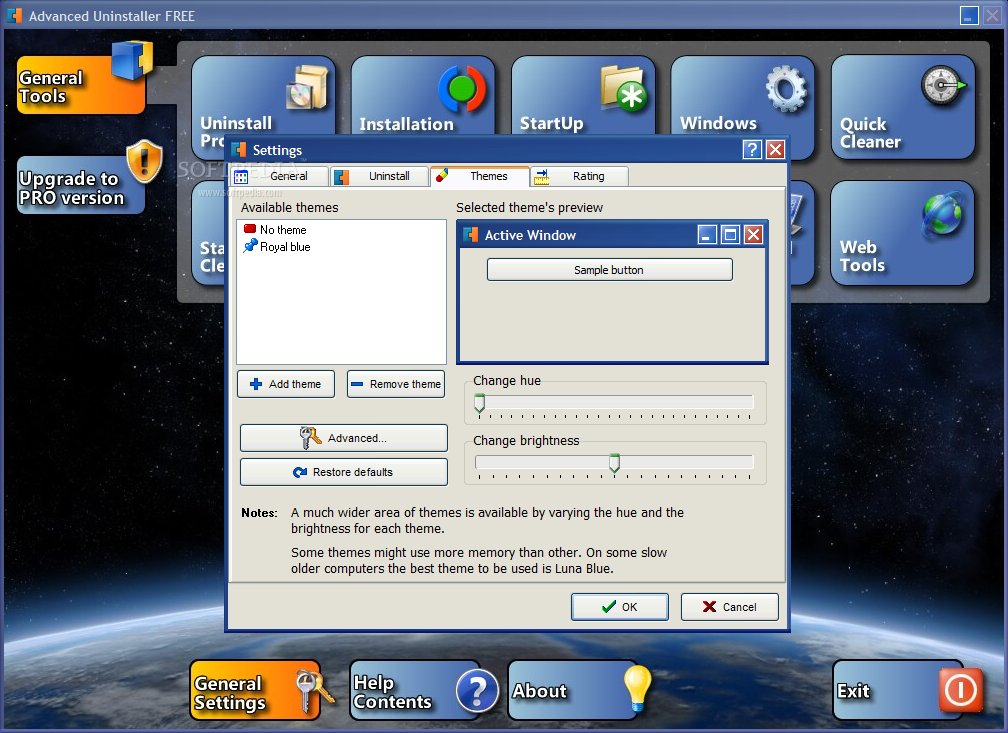Open the Advanced... options button
Image resolution: width=1008 pixels, height=733 pixels.
point(344,438)
